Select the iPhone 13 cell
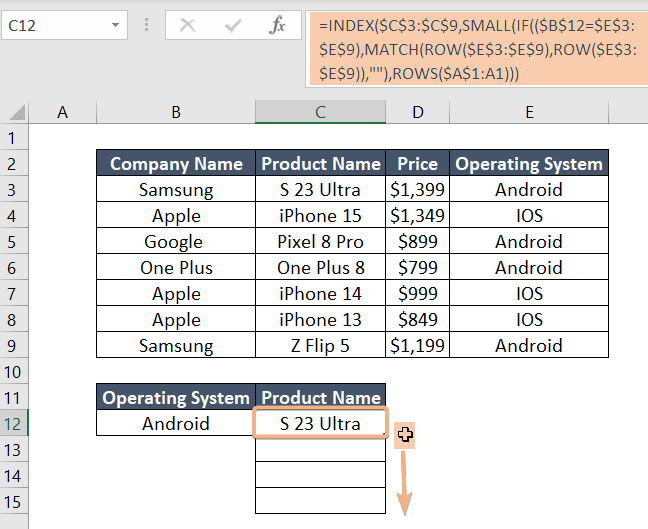The height and width of the screenshot is (529, 648). click(320, 320)
